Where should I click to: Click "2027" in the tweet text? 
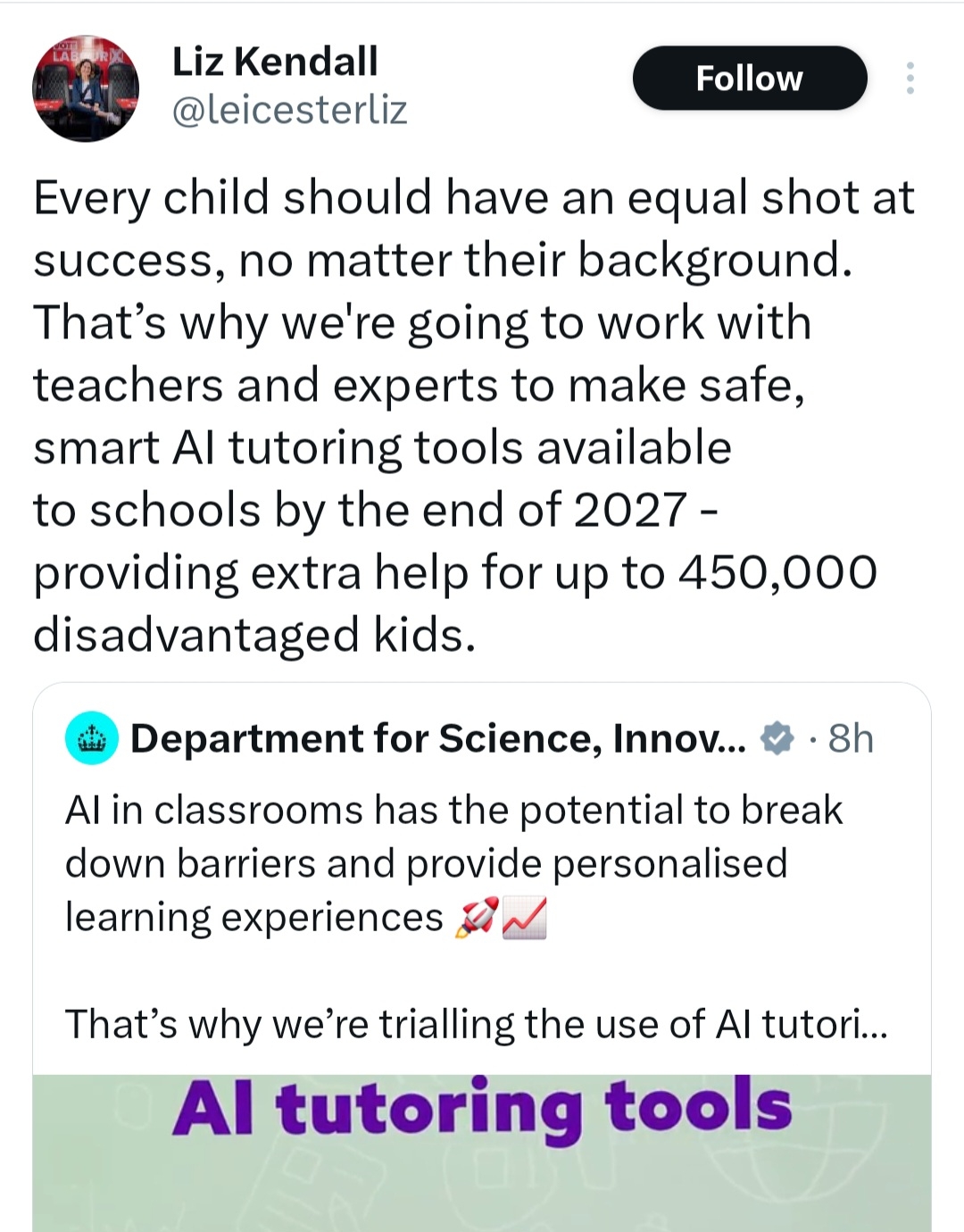[x=630, y=510]
